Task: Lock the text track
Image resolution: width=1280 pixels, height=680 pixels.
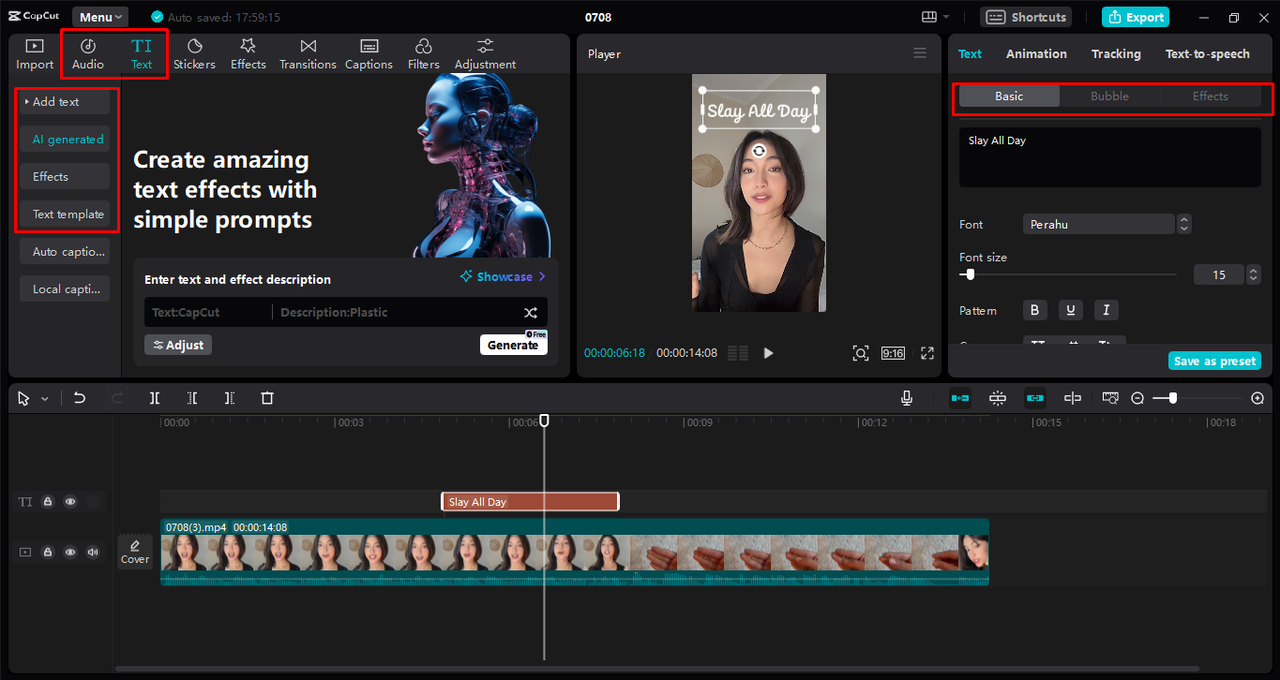Action: click(47, 502)
